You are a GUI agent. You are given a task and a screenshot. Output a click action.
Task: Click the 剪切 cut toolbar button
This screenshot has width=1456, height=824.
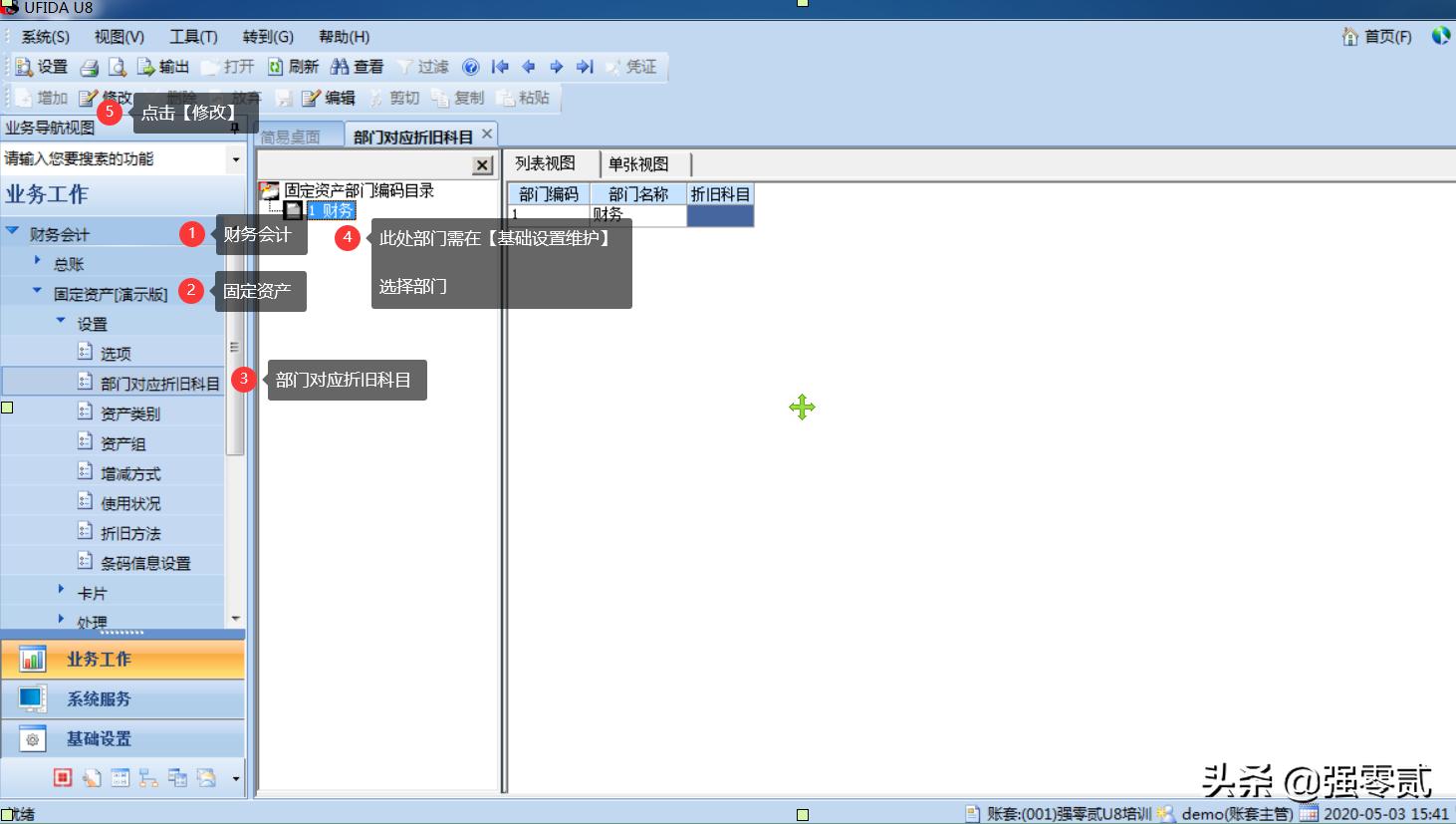pos(394,98)
